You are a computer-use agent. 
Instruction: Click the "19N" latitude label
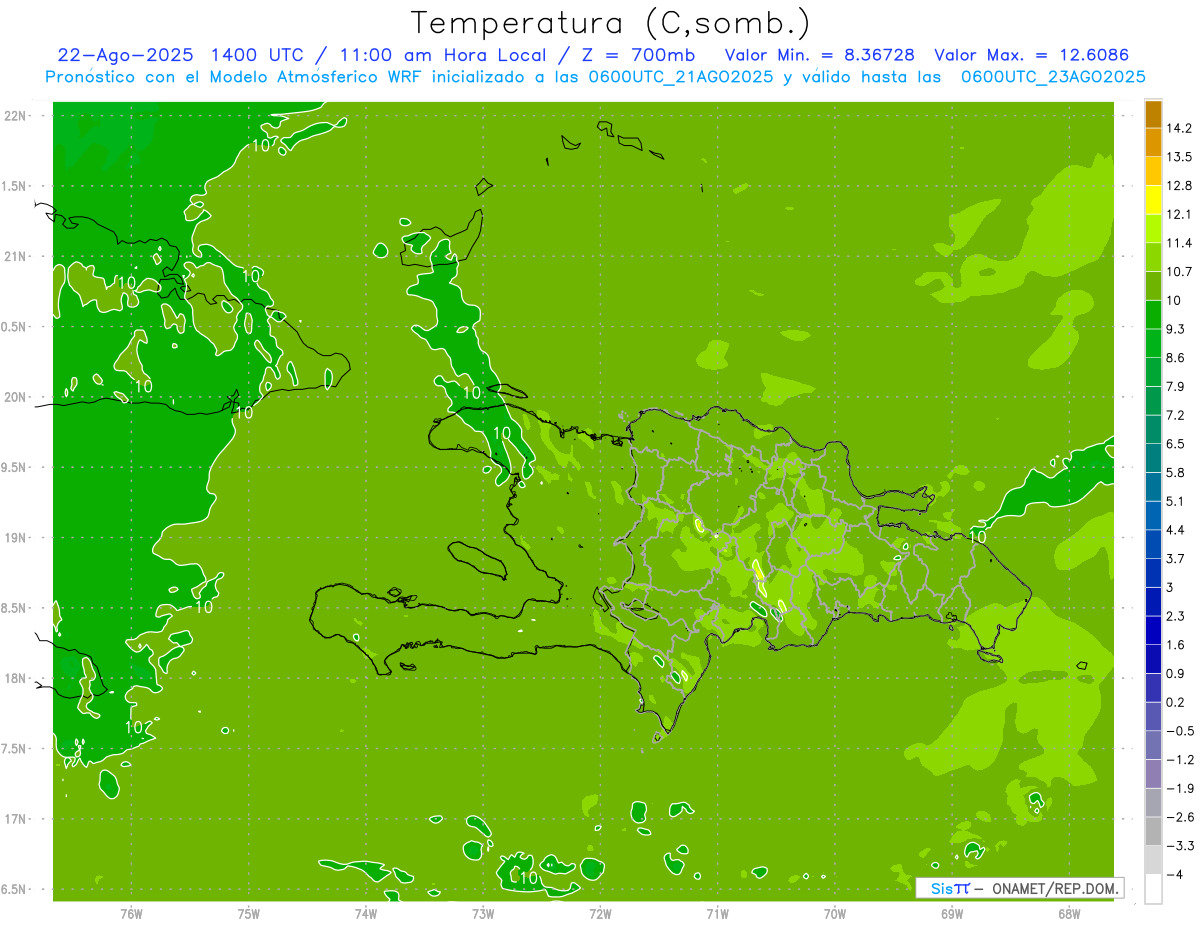coord(13,538)
